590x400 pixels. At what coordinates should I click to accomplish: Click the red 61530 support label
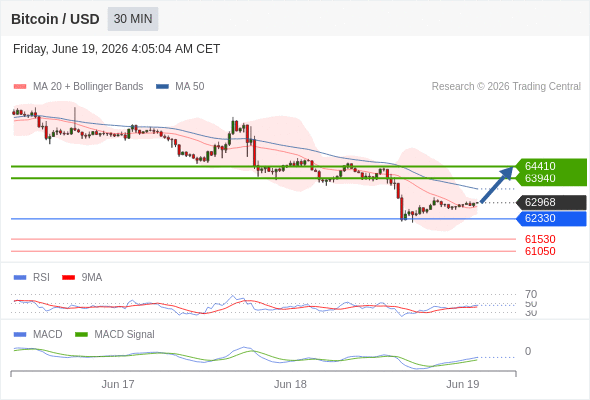[540, 239]
